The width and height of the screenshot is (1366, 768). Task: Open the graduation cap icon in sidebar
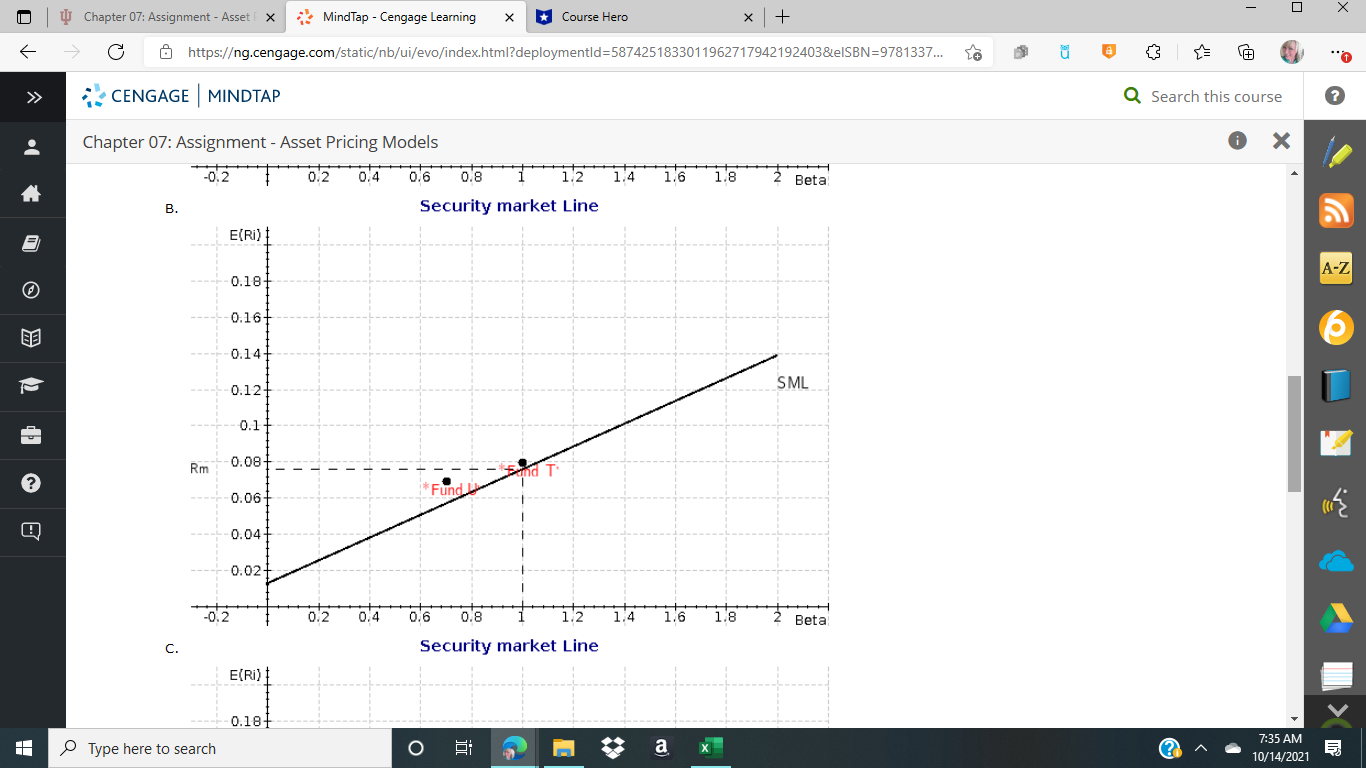(x=32, y=386)
